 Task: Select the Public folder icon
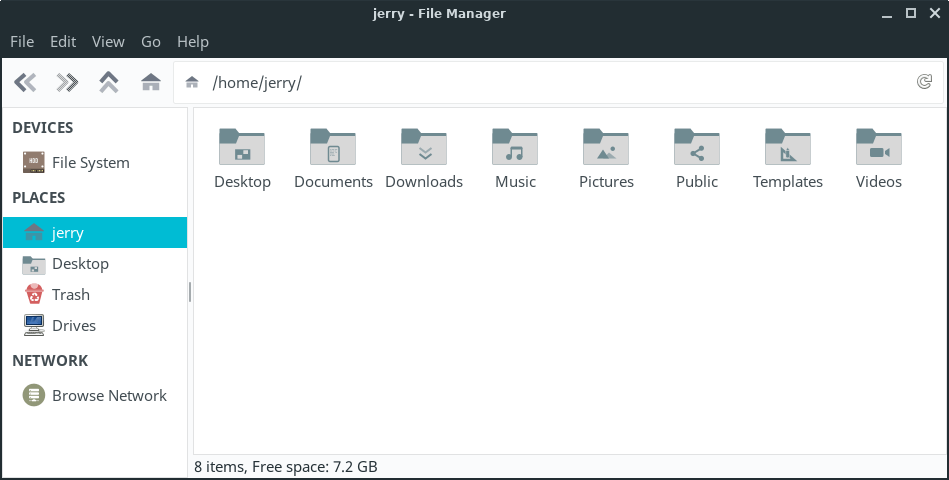click(x=697, y=147)
